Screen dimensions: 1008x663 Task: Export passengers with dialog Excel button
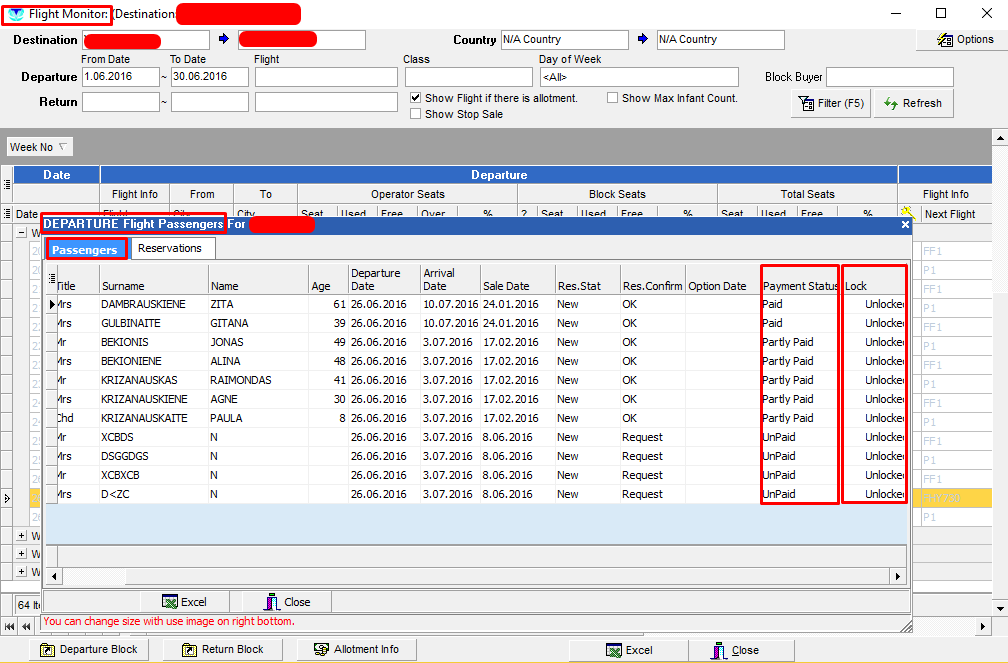coord(185,602)
